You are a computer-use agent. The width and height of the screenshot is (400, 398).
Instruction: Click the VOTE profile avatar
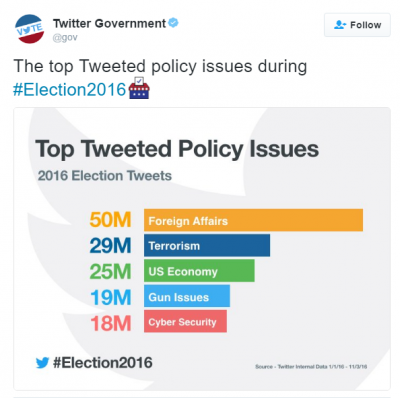pyautogui.click(x=29, y=29)
